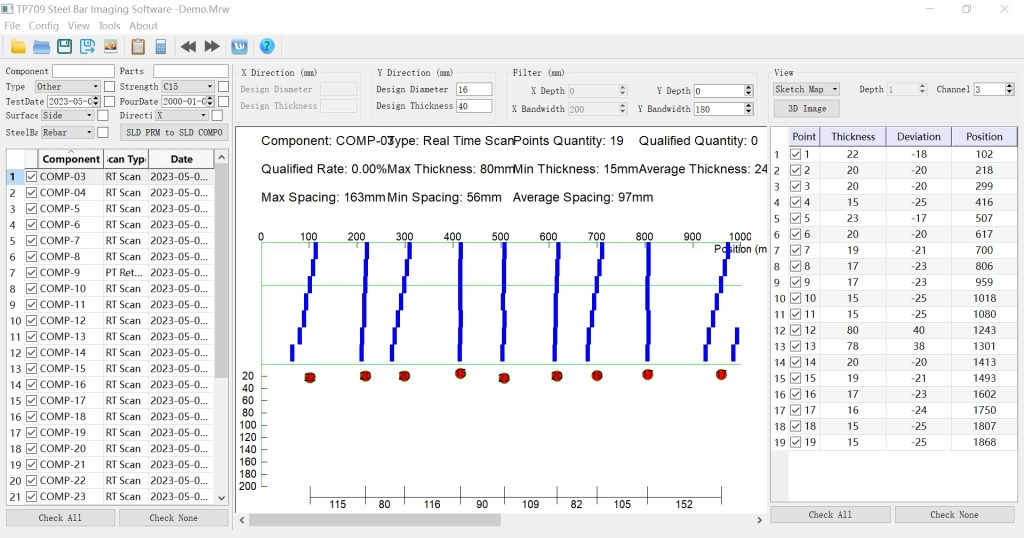Click the green floppy disk save icon

tap(64, 46)
